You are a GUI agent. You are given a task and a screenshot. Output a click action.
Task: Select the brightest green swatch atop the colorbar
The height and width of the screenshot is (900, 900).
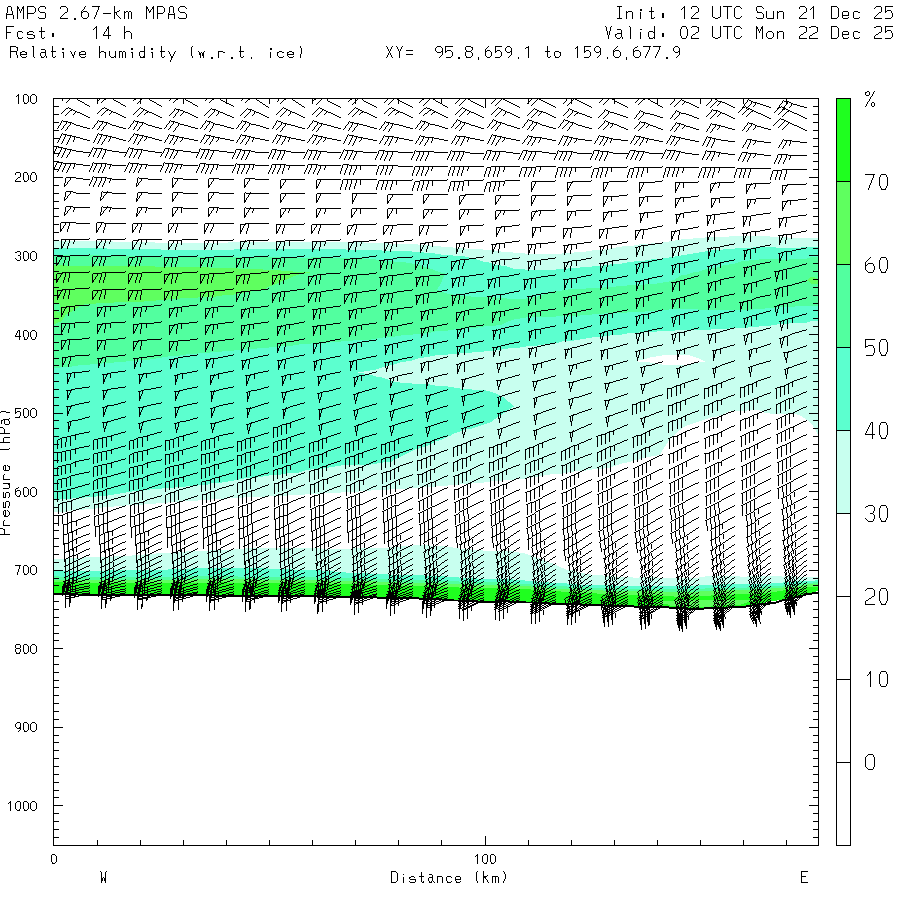click(843, 140)
